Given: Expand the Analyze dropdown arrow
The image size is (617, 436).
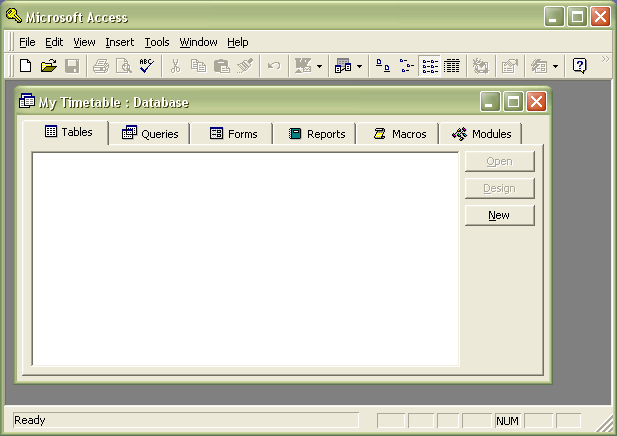Looking at the screenshot, I should [x=359, y=66].
